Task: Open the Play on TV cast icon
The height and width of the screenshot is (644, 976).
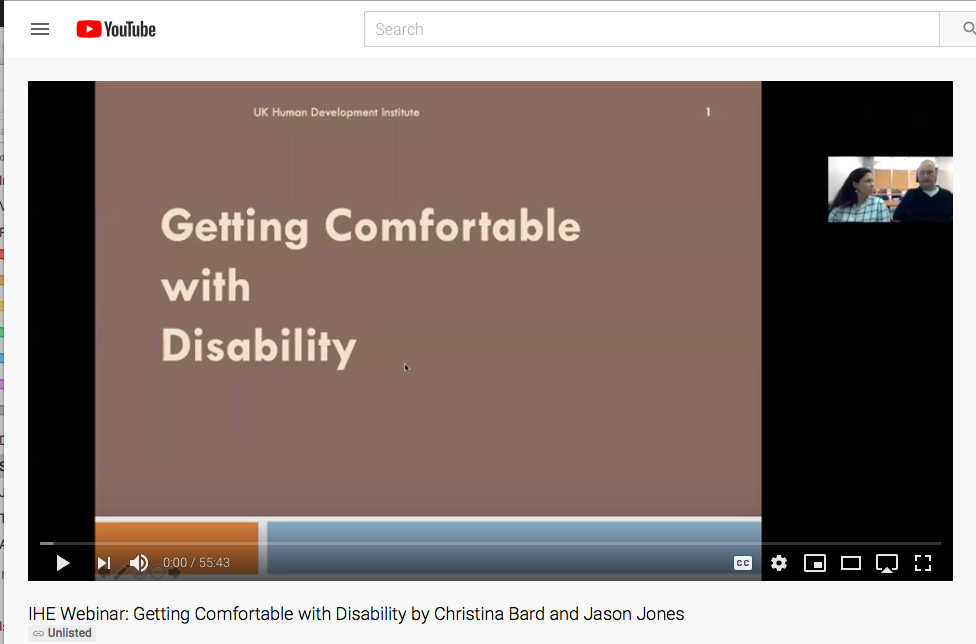Action: click(887, 563)
